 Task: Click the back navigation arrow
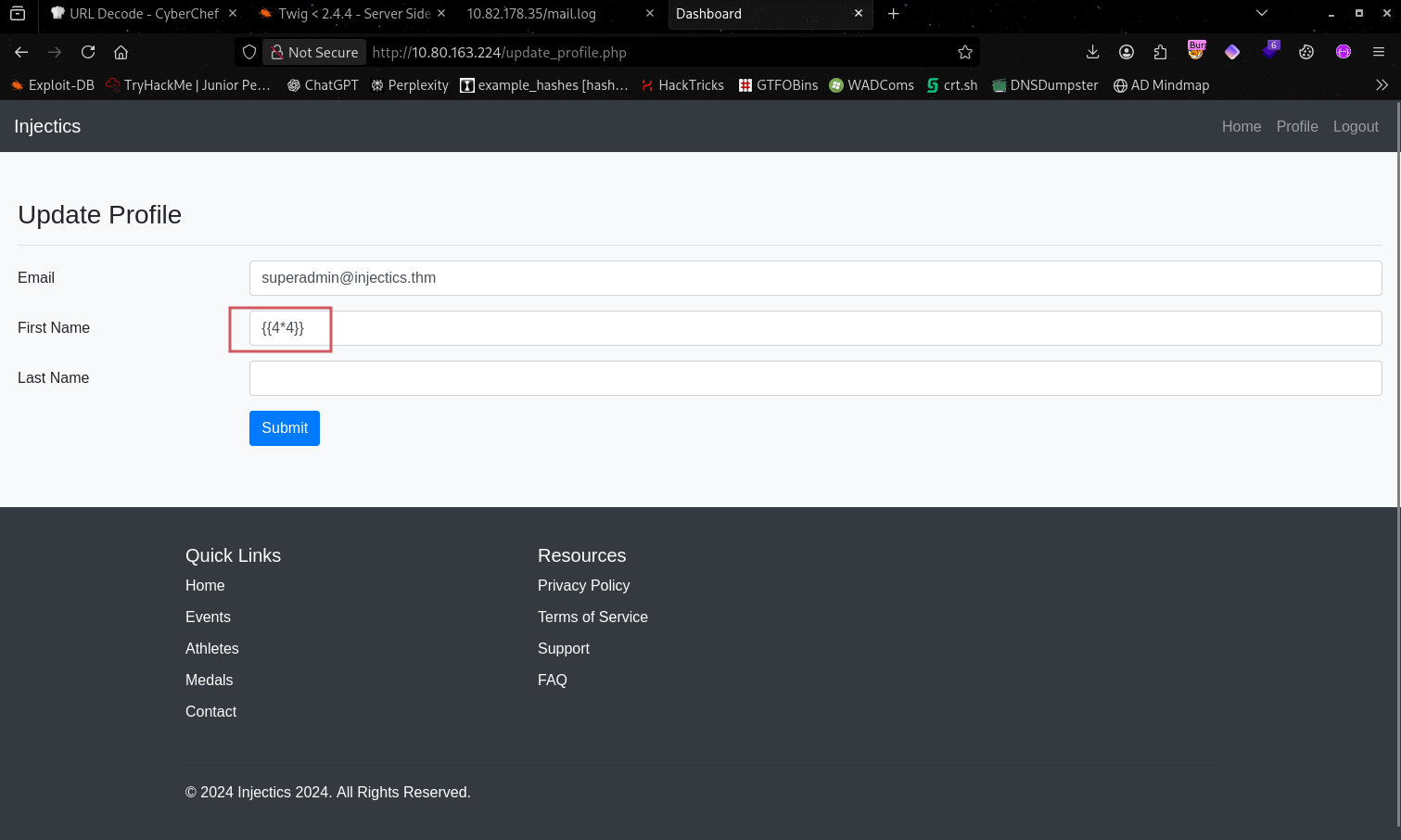click(x=21, y=52)
